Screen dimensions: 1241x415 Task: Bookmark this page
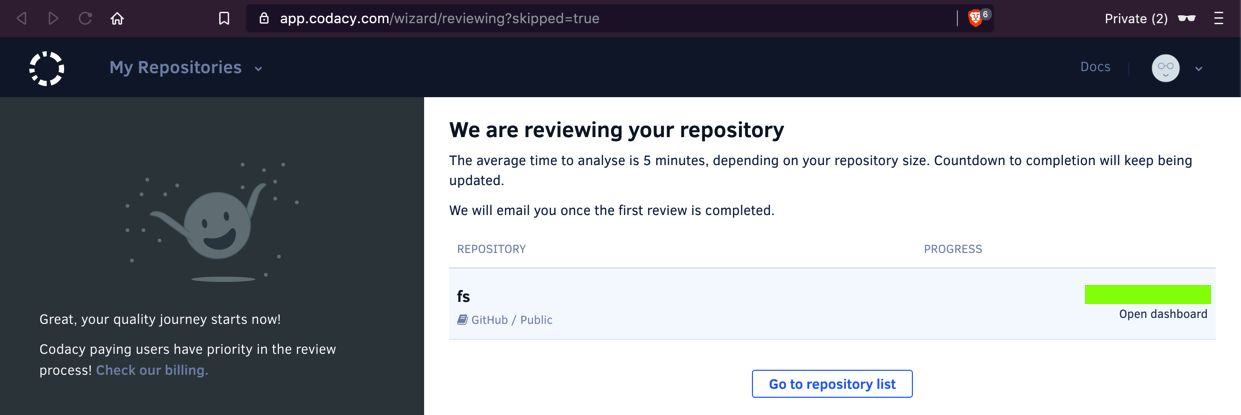click(x=224, y=18)
